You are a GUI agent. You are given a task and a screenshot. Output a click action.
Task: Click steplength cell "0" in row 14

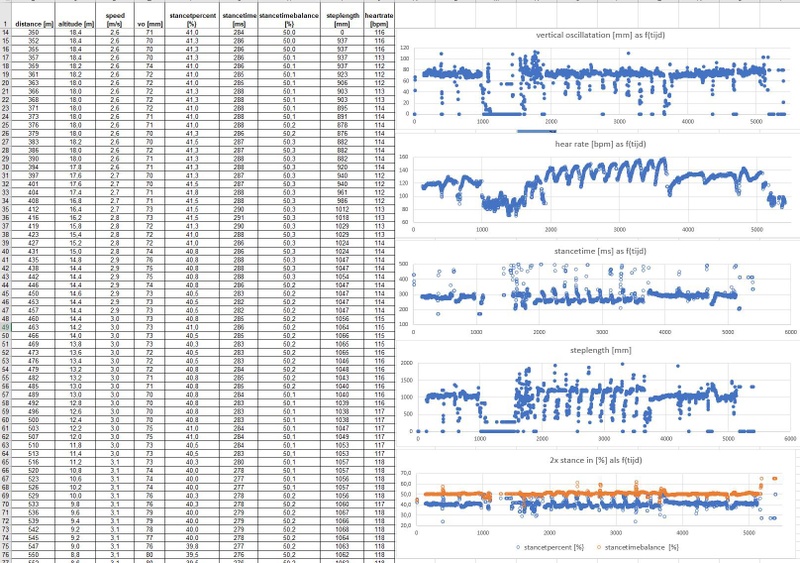tap(342, 32)
